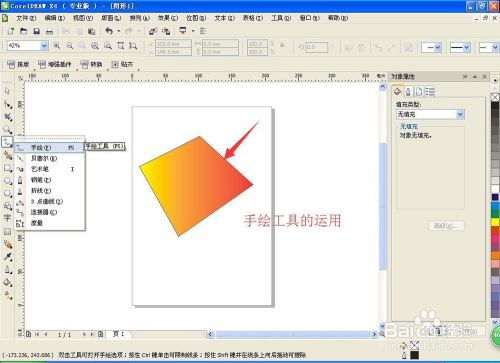Select the Zoom tool in toolbox
This screenshot has width=500, height=363.
coord(7,129)
